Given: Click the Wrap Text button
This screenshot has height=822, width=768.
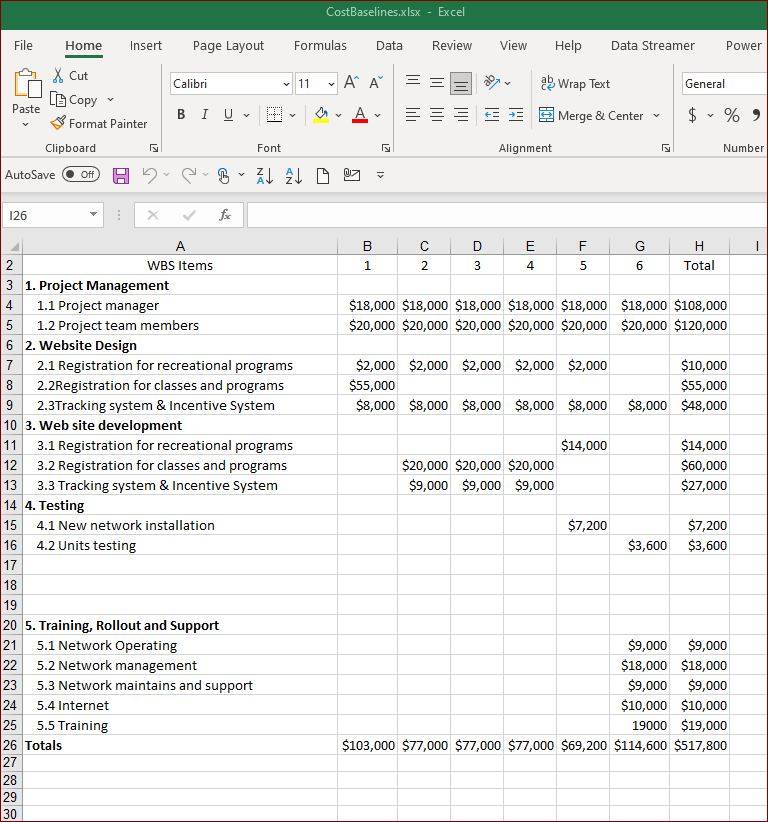Looking at the screenshot, I should click(575, 83).
